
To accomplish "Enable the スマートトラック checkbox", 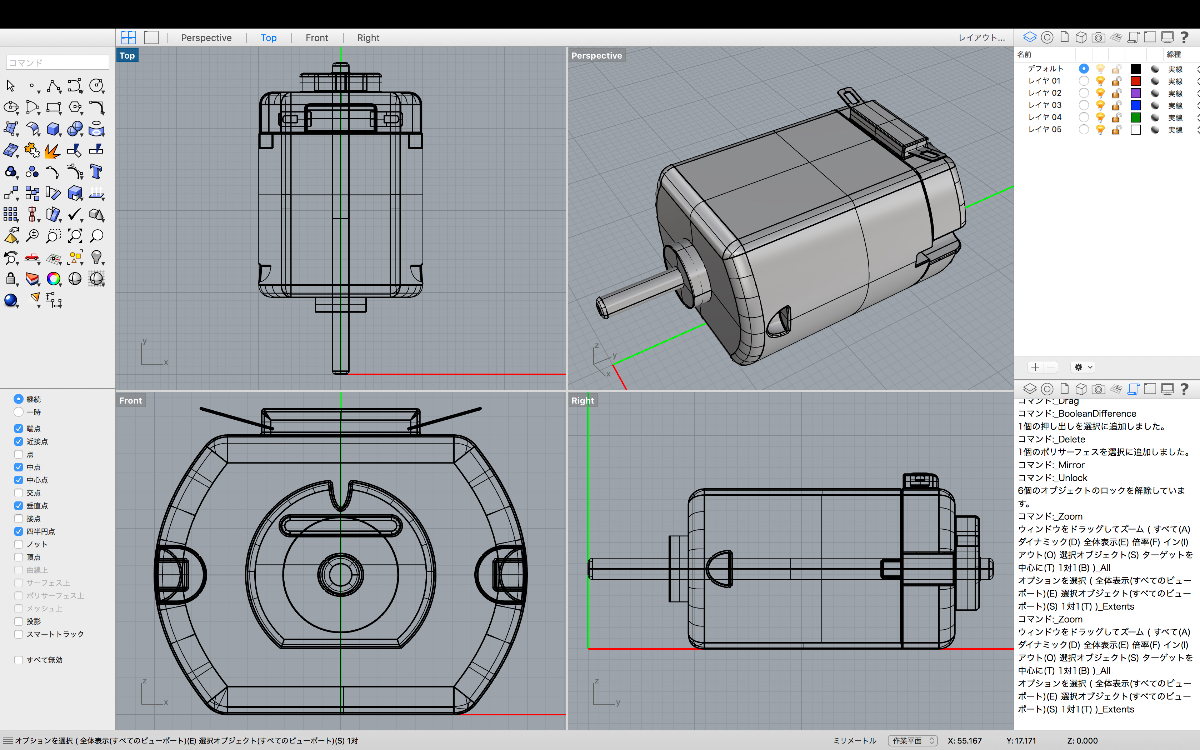I will (x=19, y=634).
